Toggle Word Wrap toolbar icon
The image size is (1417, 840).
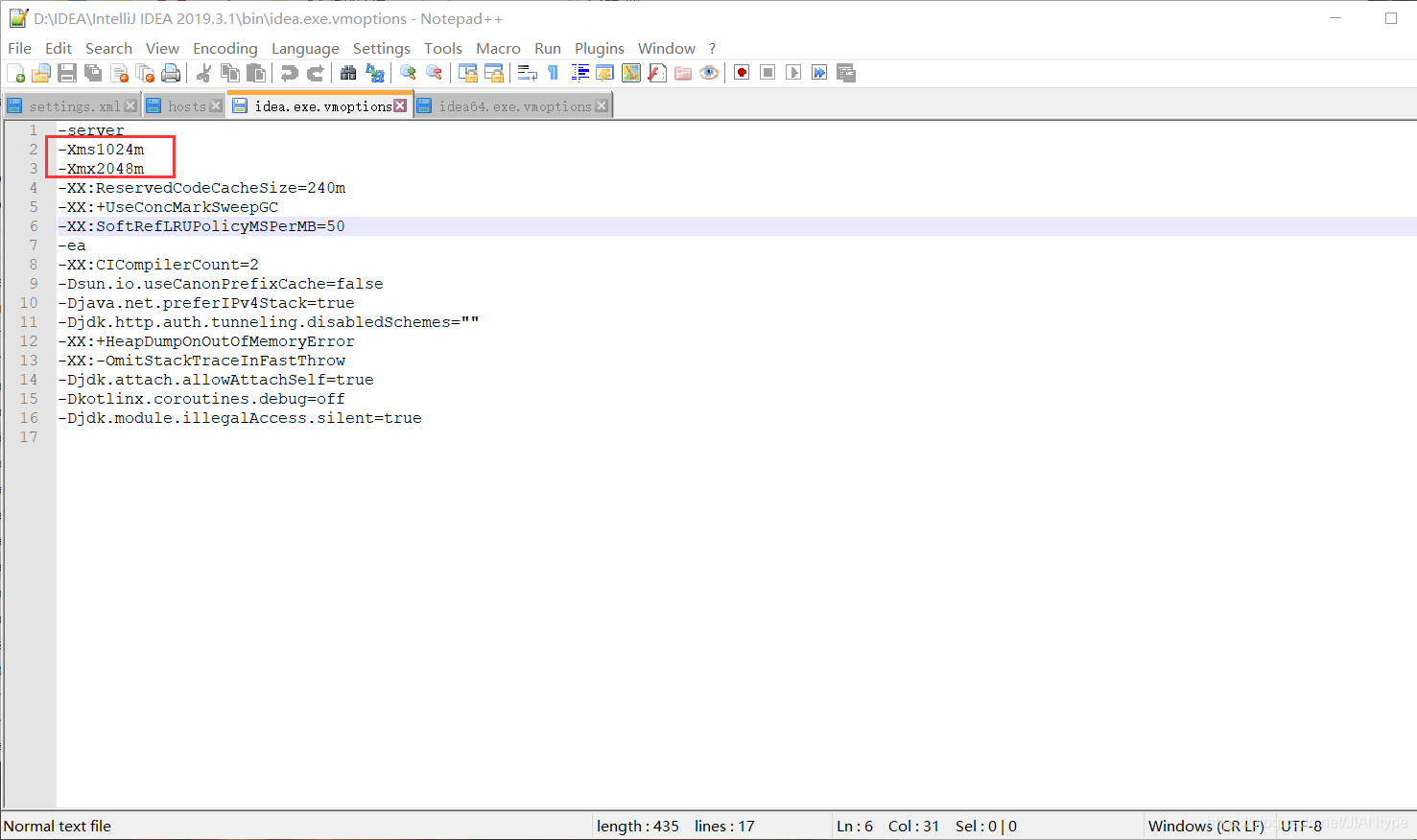(x=527, y=73)
